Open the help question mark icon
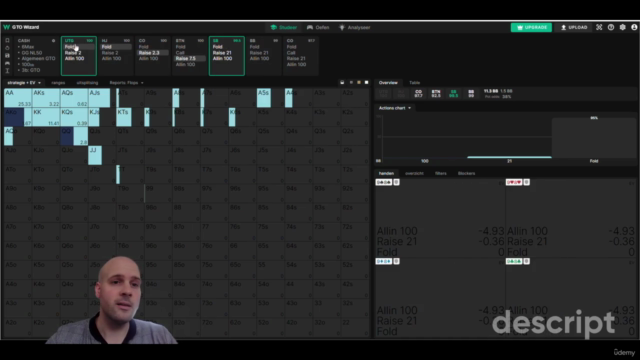The image size is (640, 360). [x=611, y=27]
